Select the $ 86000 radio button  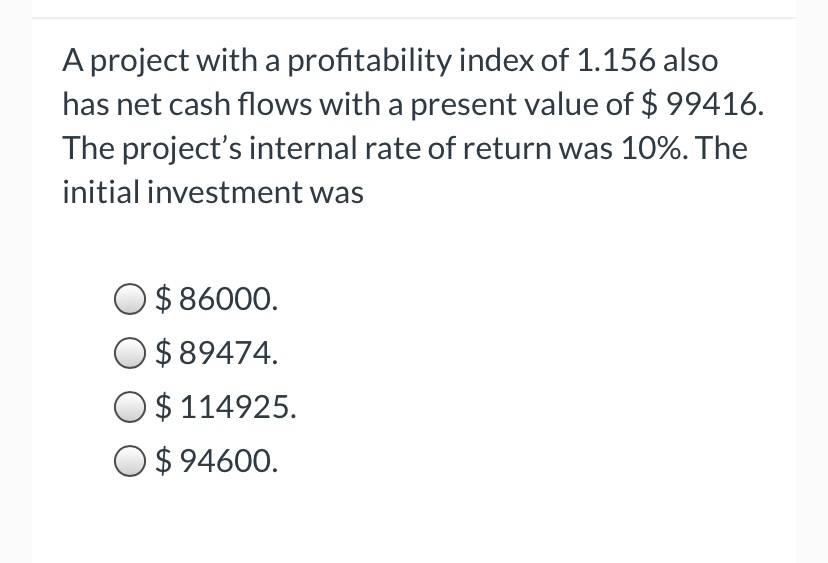(x=129, y=299)
